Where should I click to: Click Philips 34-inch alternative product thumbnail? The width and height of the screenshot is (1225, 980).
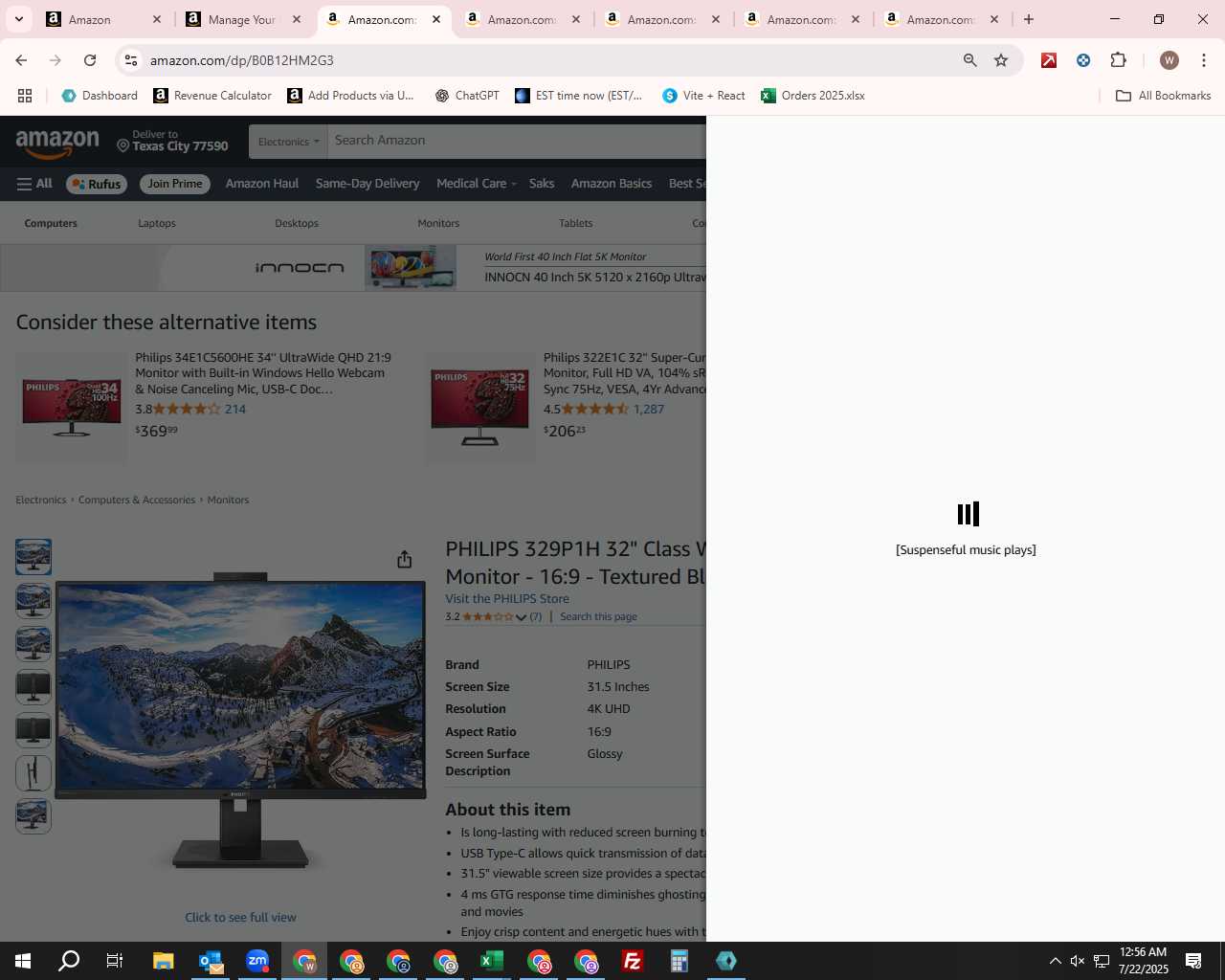coord(72,408)
